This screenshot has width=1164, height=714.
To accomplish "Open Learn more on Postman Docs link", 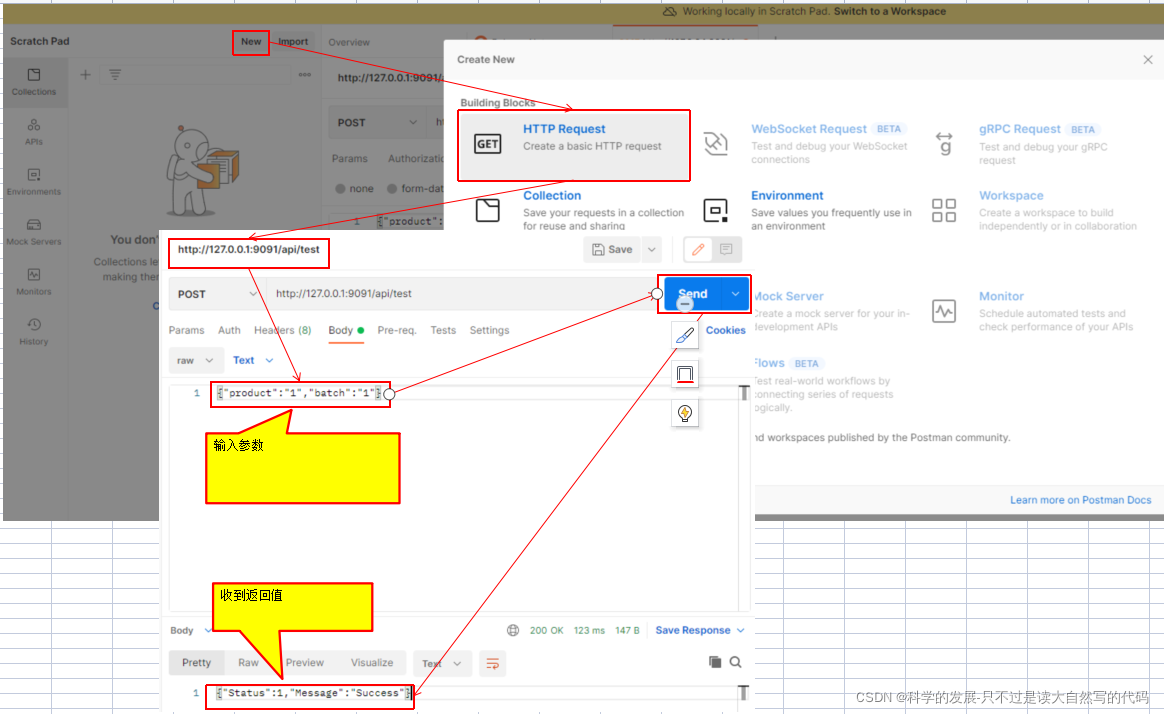I will pos(1080,500).
